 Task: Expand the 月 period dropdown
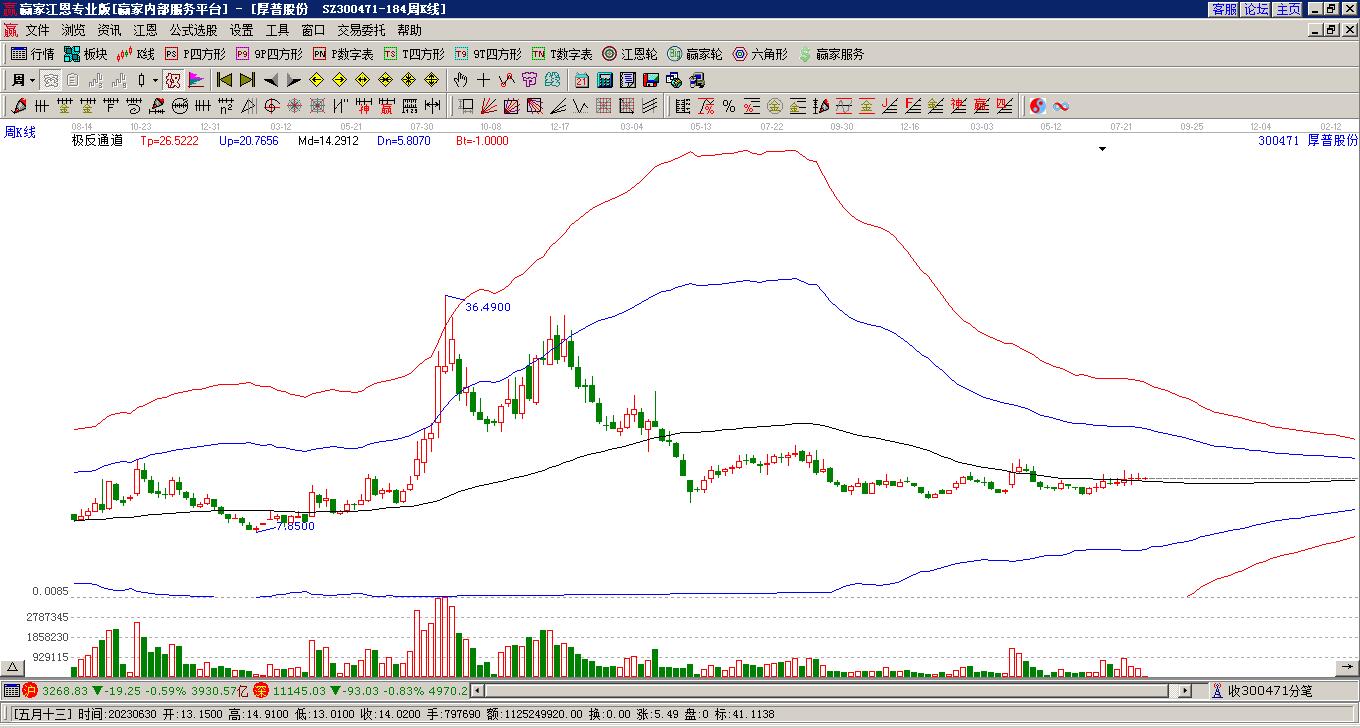pyautogui.click(x=23, y=80)
